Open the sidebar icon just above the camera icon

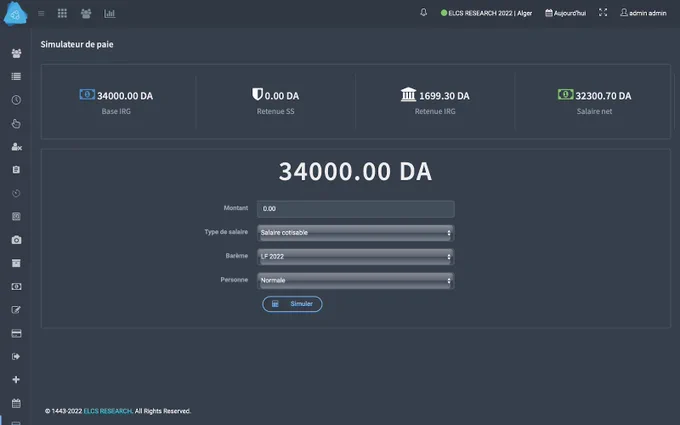click(x=16, y=216)
